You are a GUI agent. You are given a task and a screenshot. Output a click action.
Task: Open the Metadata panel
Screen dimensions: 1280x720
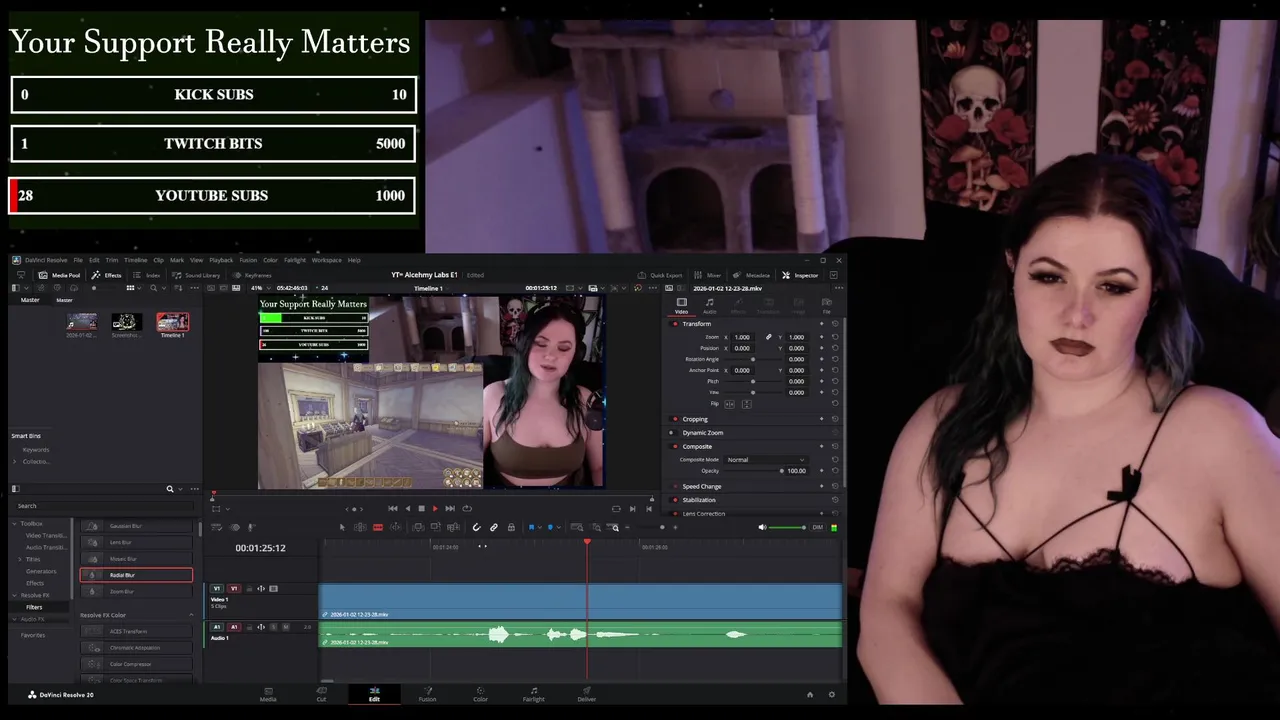[x=752, y=275]
